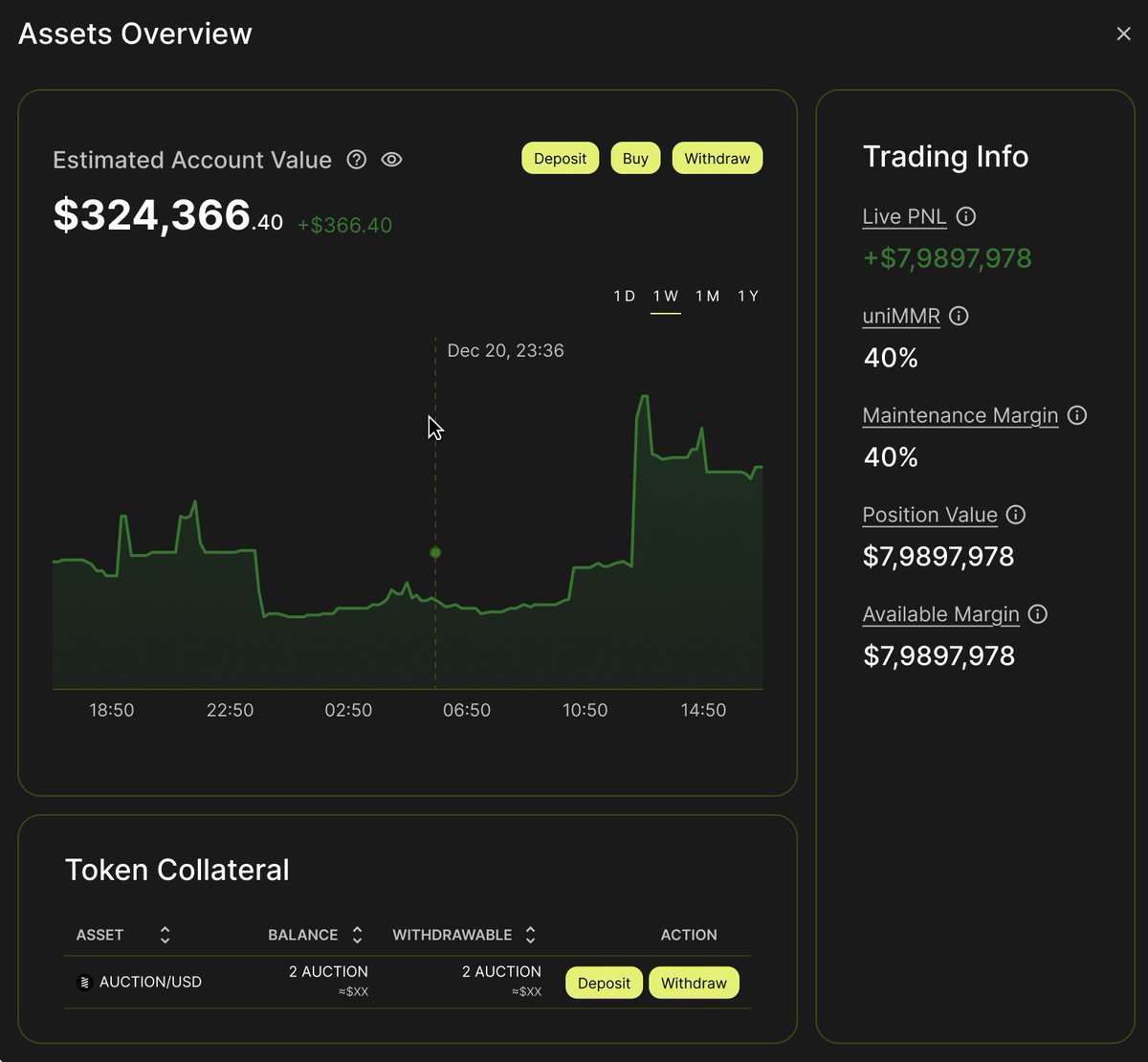Switch to the 1D chart timeframe
1148x1062 pixels.
[626, 296]
